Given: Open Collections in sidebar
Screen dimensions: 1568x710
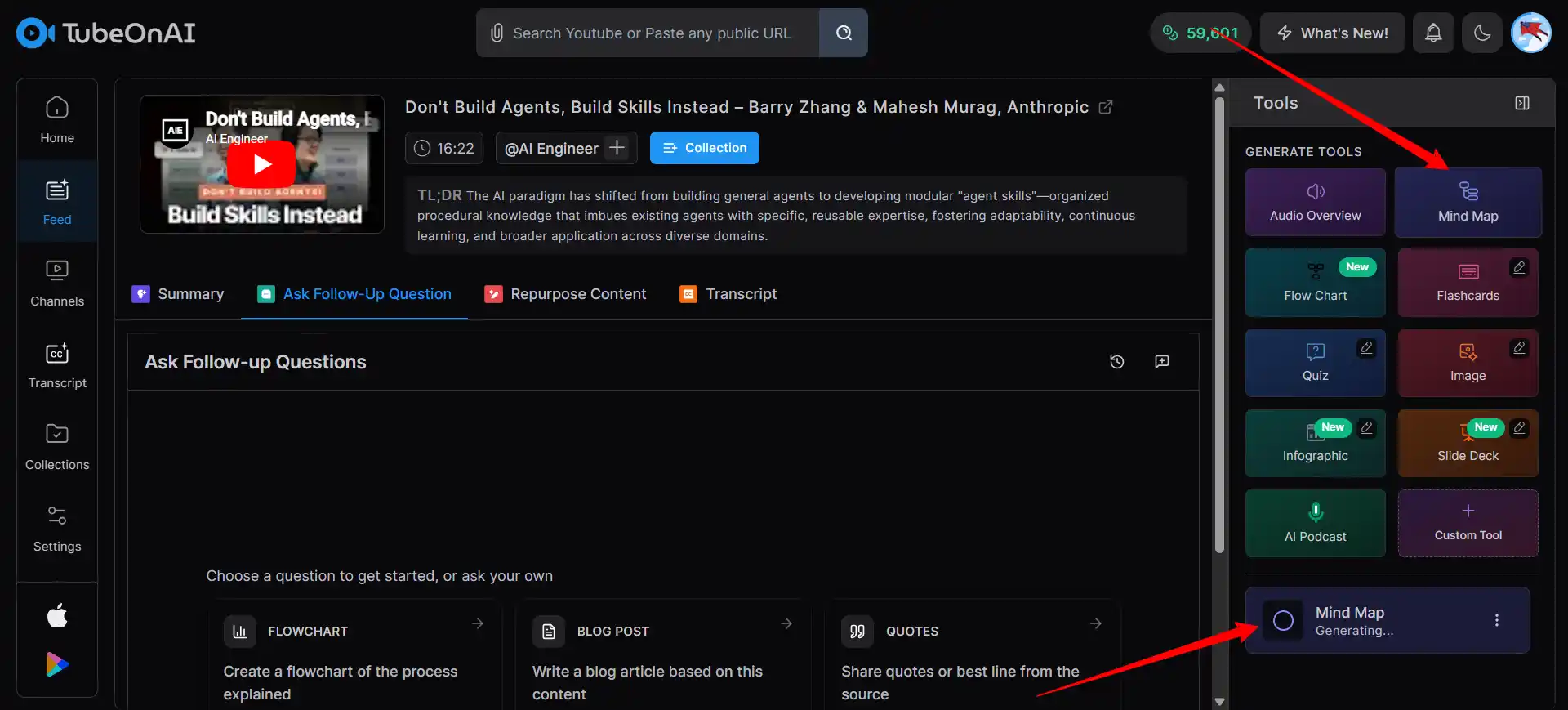Looking at the screenshot, I should click(57, 447).
